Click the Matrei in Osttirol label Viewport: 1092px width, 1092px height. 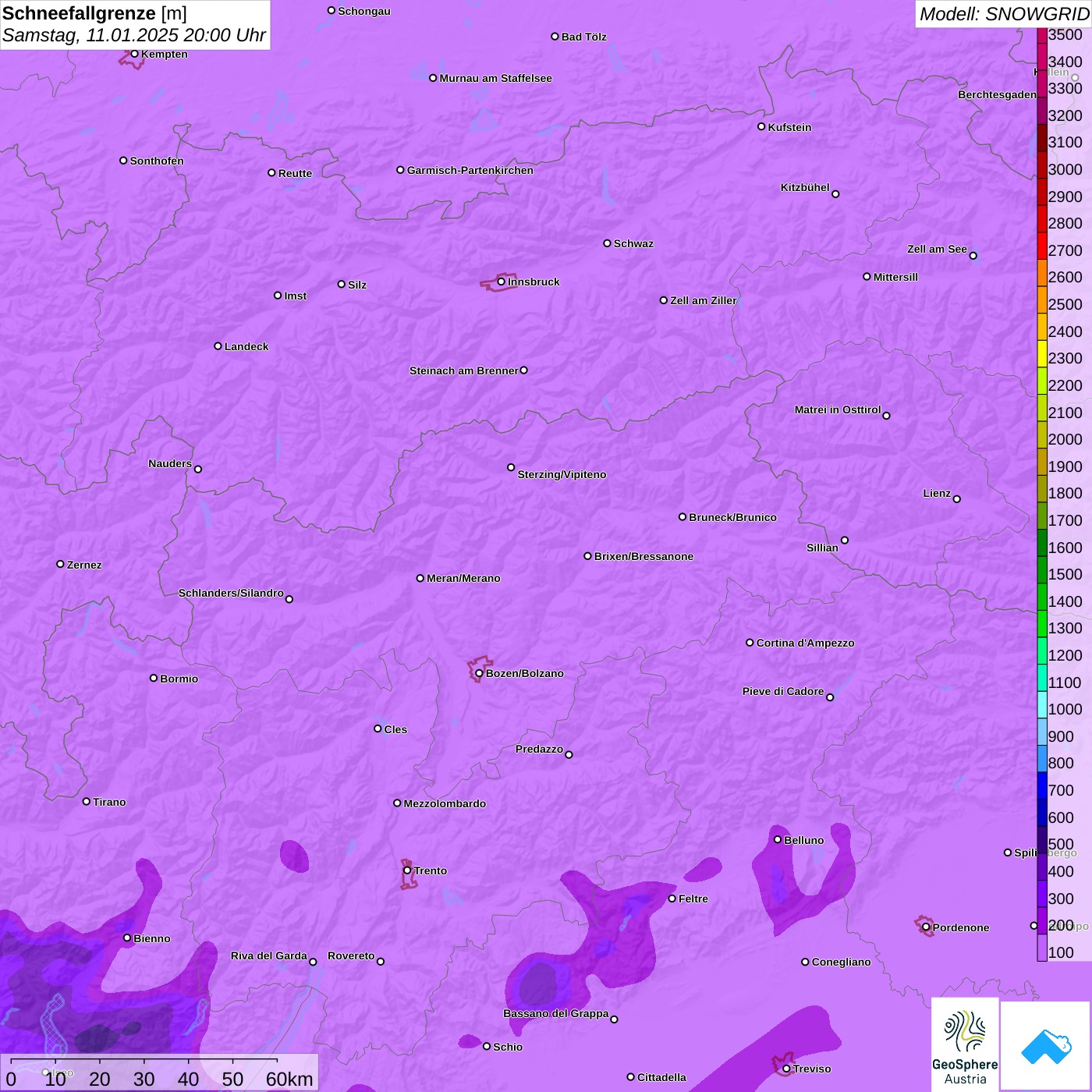click(838, 409)
